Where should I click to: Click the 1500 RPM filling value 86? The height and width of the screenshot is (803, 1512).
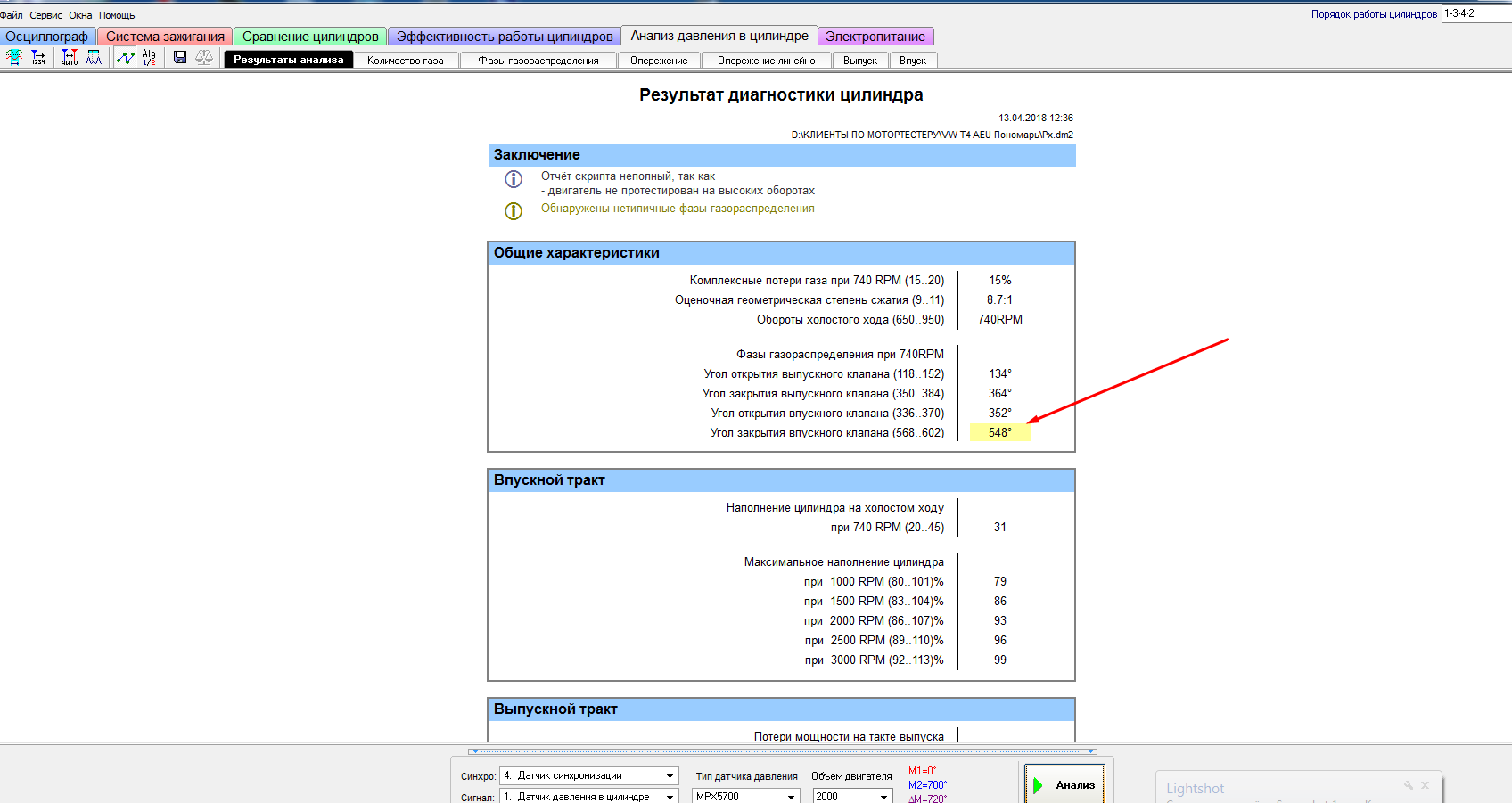(1000, 601)
